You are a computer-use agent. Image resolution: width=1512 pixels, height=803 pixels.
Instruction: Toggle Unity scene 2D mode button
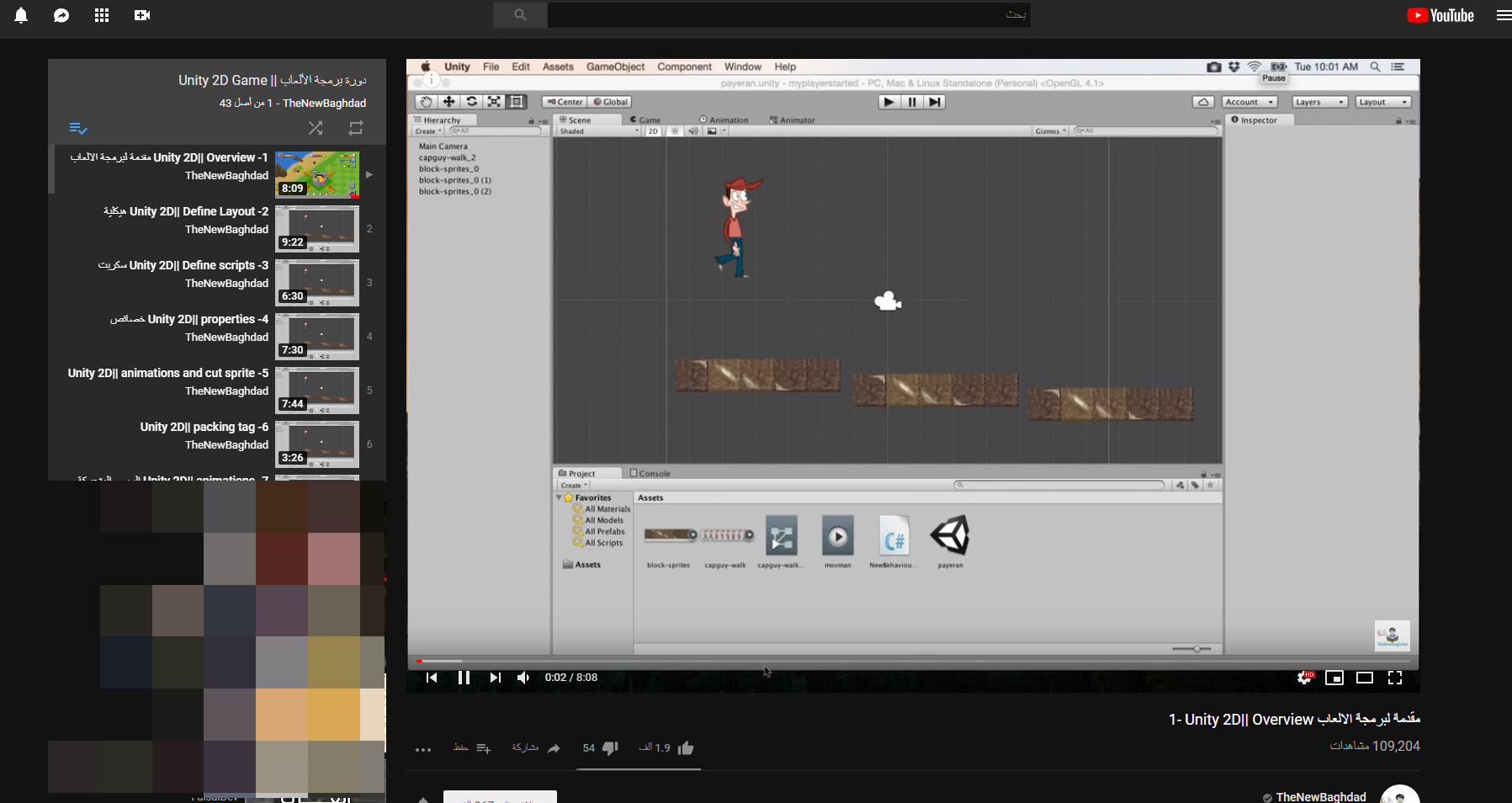[653, 131]
